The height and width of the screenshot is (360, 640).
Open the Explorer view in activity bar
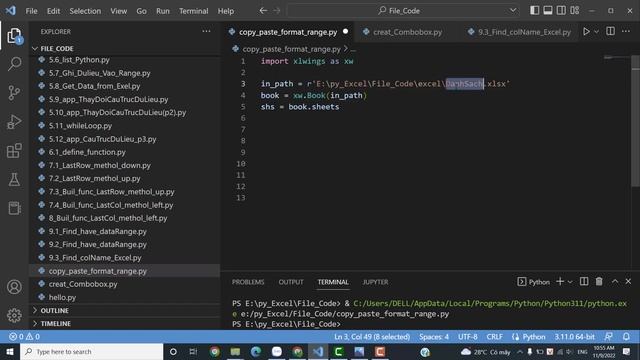[14, 36]
